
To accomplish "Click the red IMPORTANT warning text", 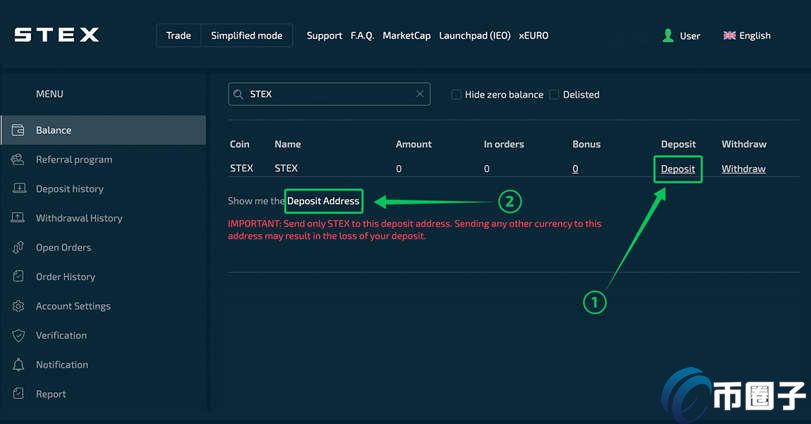I will (414, 230).
